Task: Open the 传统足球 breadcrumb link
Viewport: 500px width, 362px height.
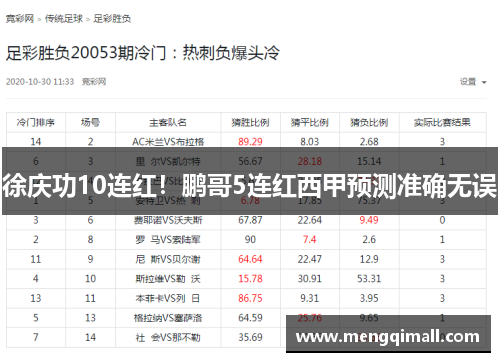Action: click(64, 19)
